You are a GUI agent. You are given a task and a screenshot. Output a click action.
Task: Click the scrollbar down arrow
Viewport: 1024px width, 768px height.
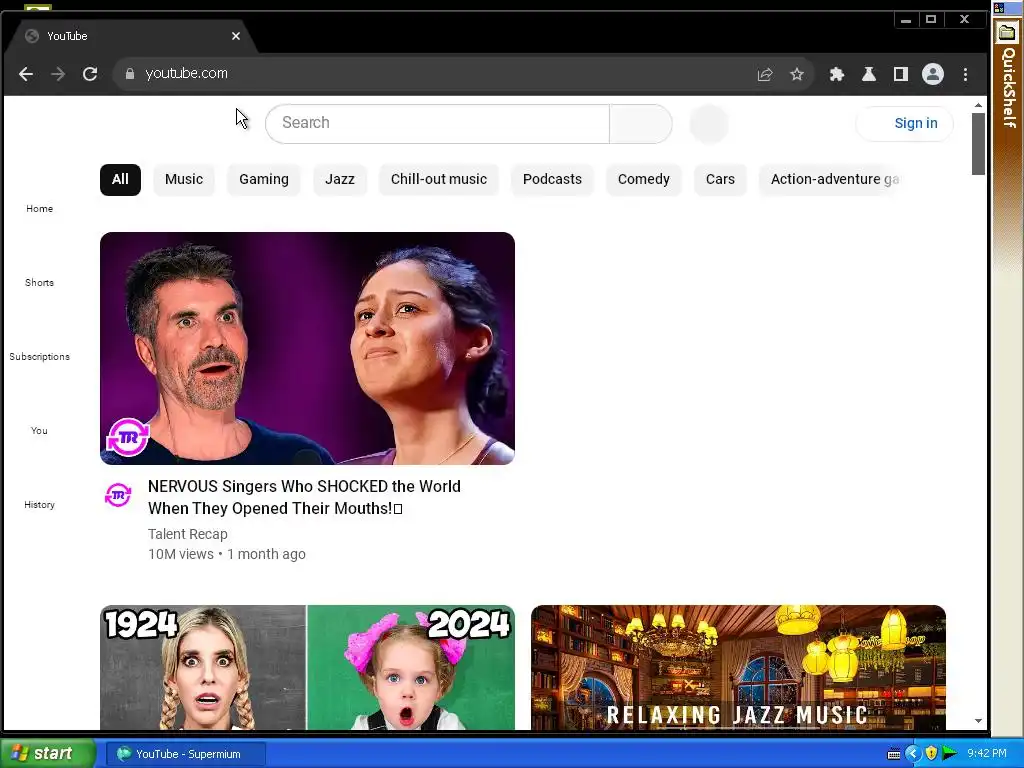[978, 721]
